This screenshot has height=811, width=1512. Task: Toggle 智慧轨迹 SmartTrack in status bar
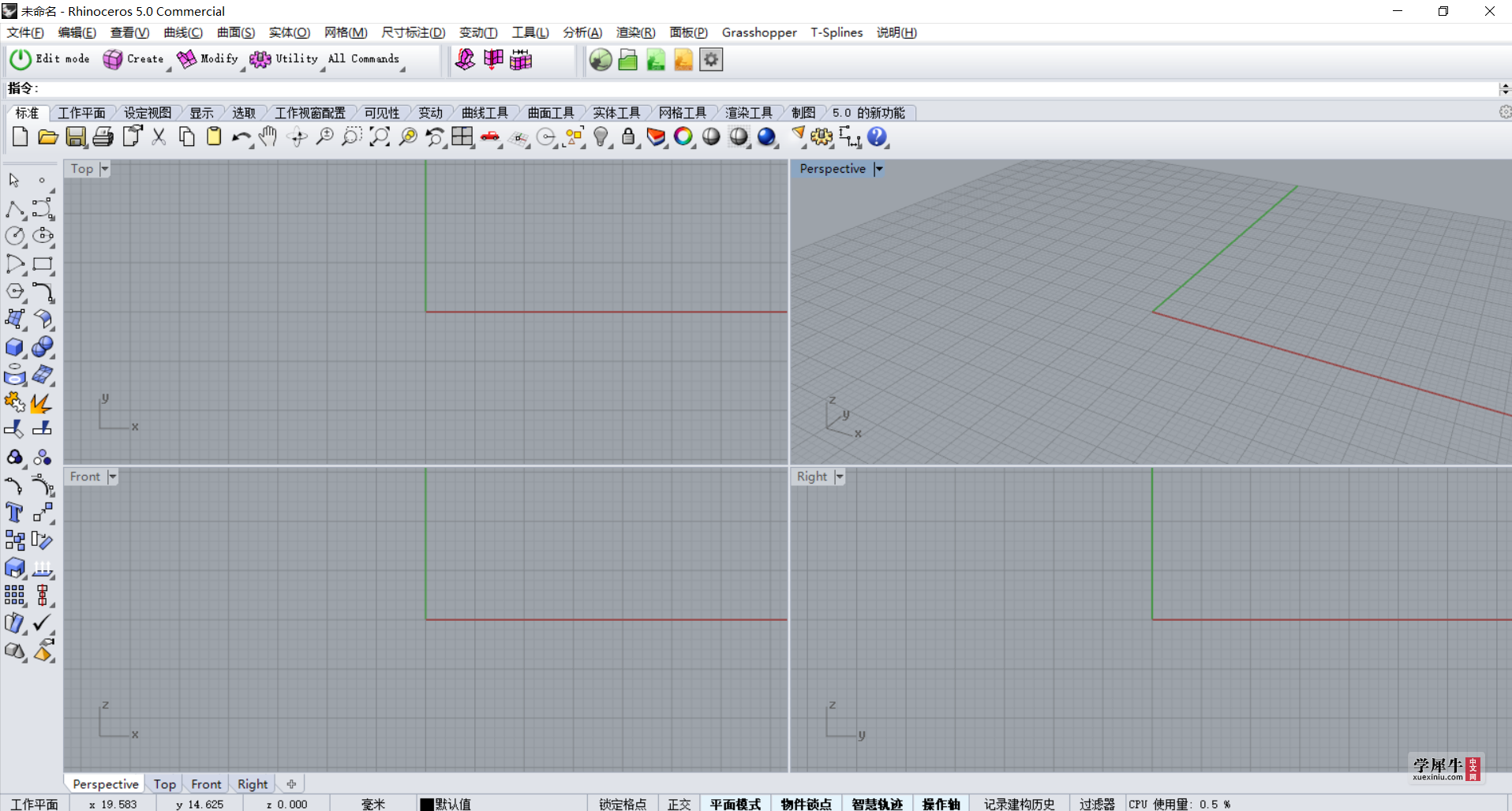(877, 804)
